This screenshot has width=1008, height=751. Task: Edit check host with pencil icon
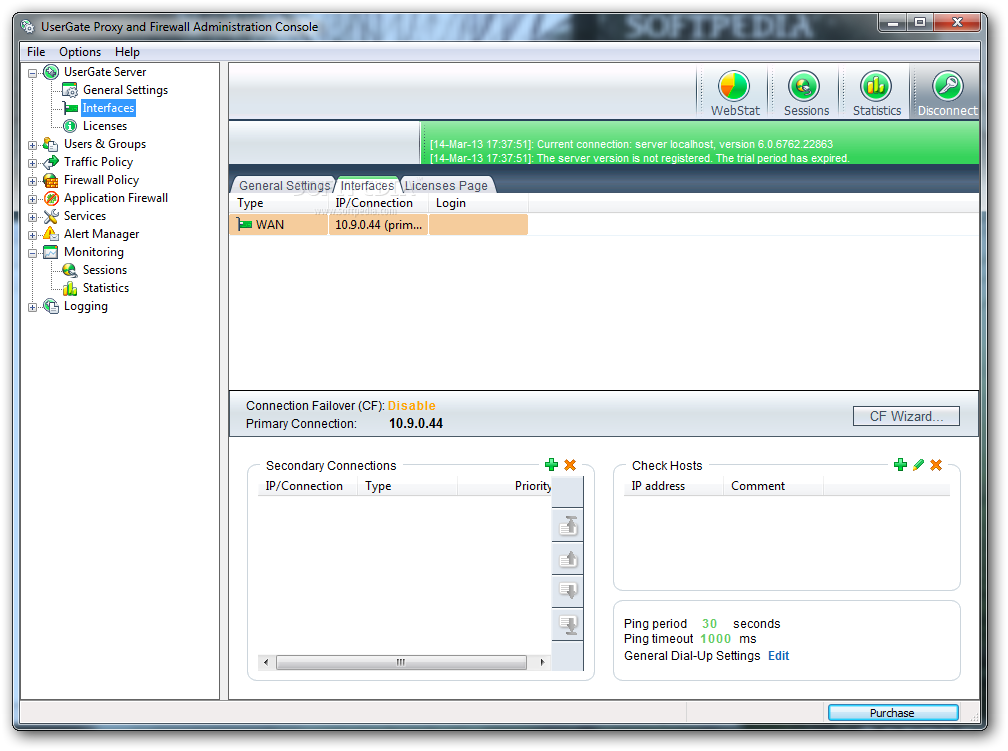(918, 464)
